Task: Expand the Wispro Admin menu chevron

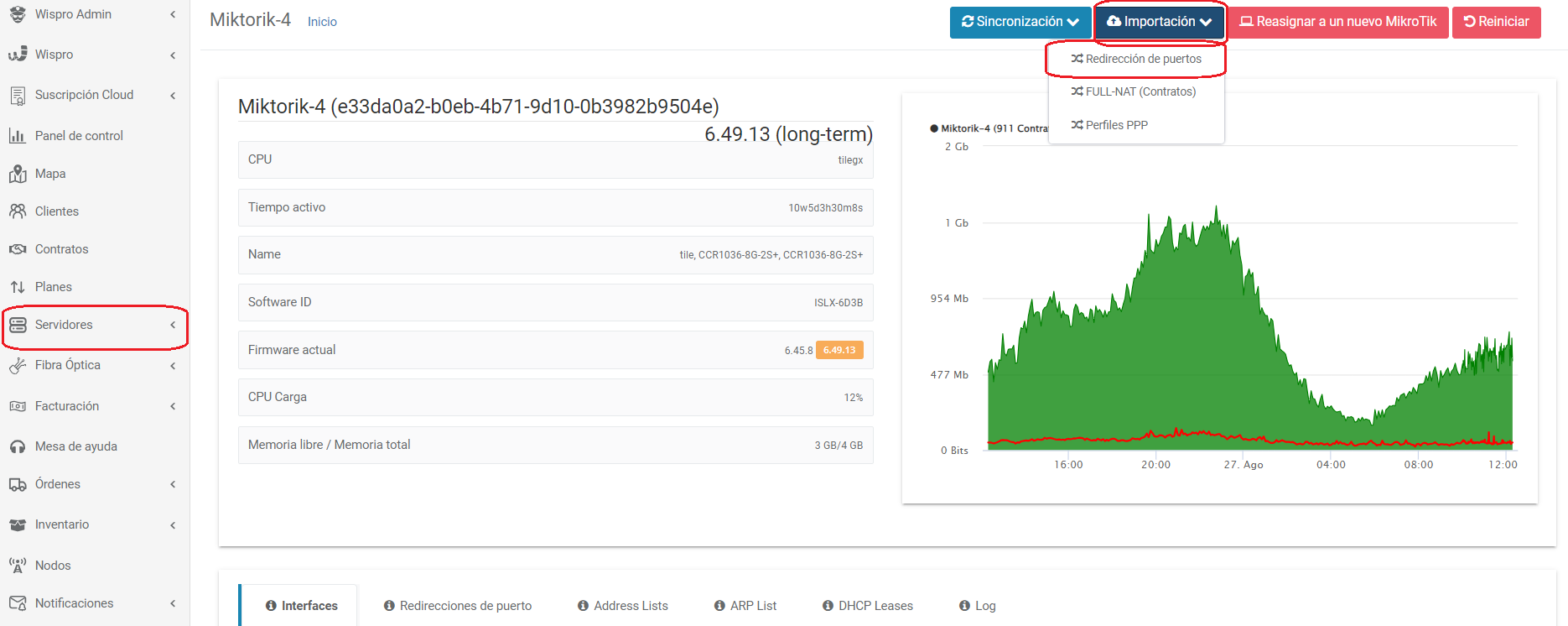Action: click(x=173, y=14)
